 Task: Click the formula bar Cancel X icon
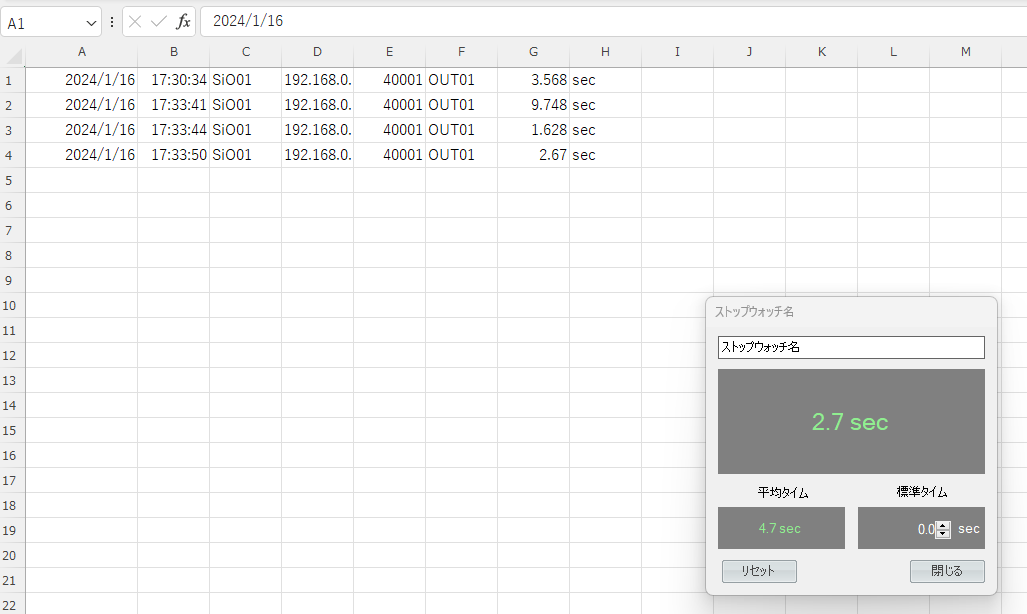[x=135, y=21]
